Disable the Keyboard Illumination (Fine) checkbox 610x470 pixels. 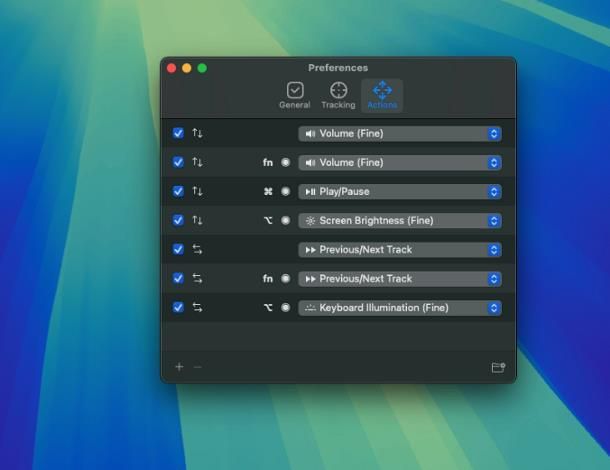click(178, 307)
